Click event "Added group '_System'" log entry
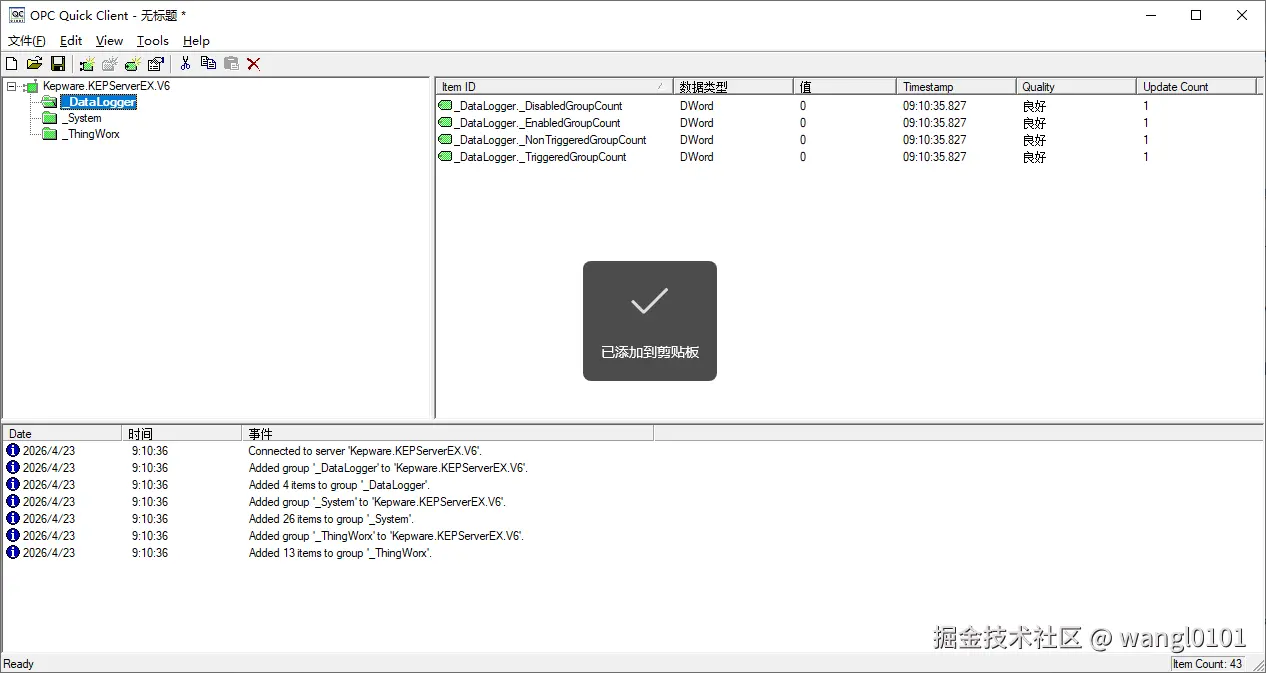The height and width of the screenshot is (673, 1266). coord(377,502)
